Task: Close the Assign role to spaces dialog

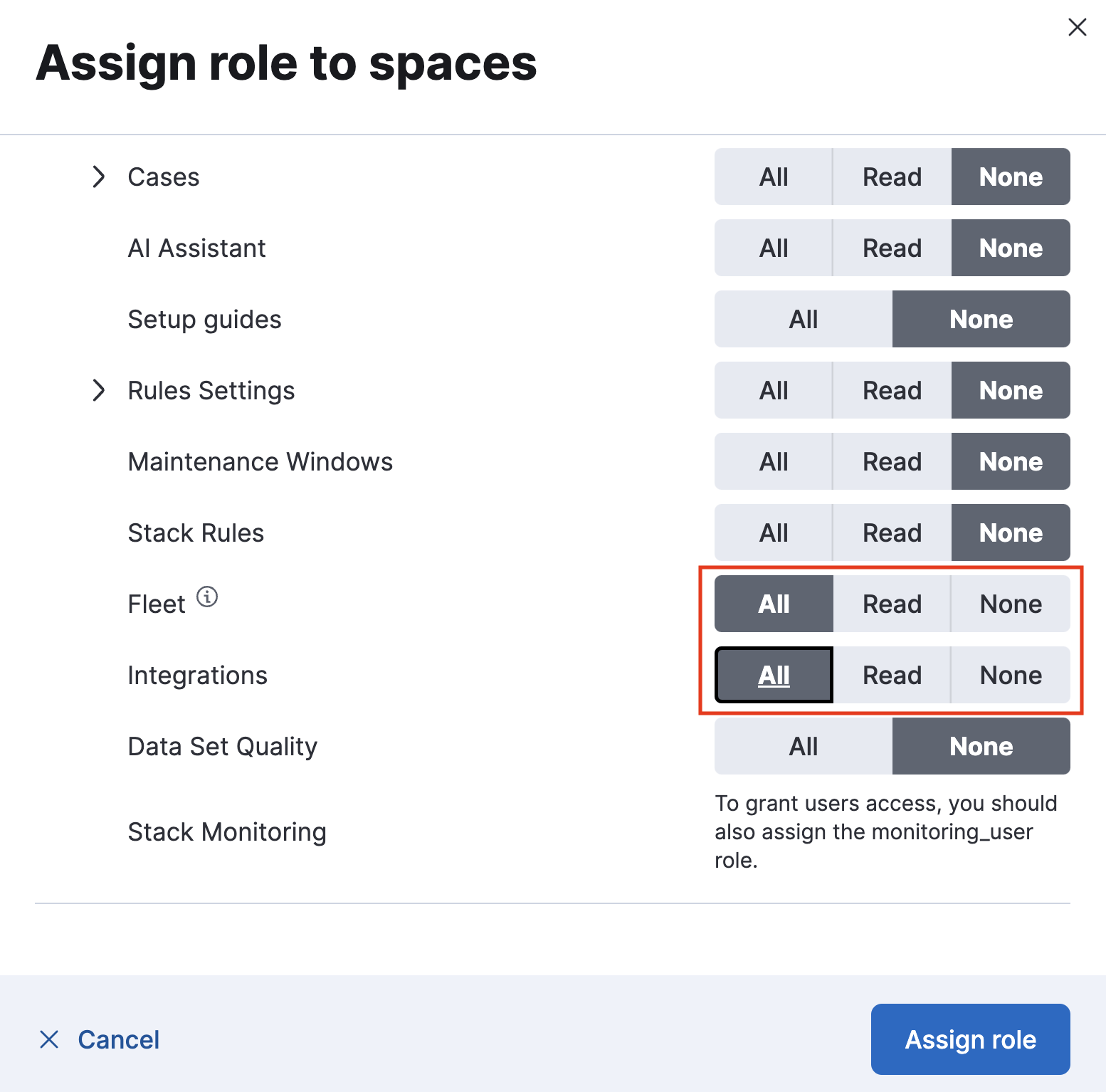Action: [1077, 28]
